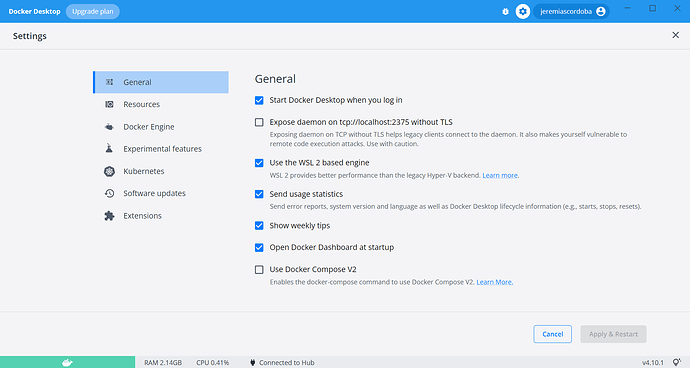Click the feedback icon next to v4.10.1
The width and height of the screenshot is (690, 368).
(677, 362)
